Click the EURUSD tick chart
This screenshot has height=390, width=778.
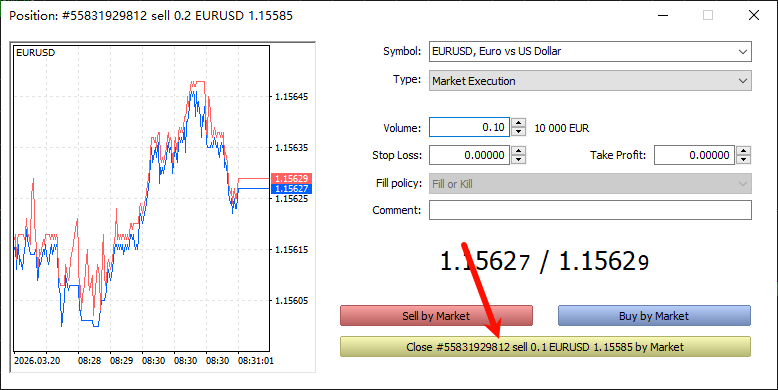click(141, 198)
